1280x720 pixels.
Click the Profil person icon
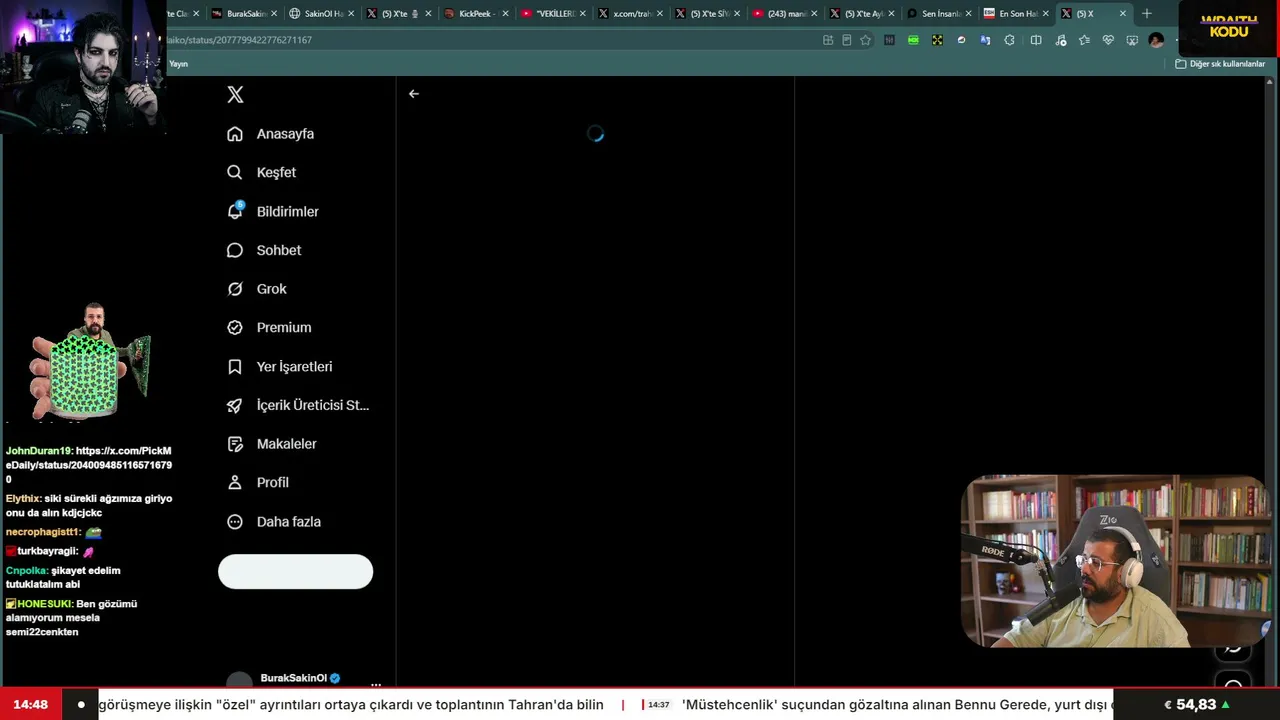click(235, 482)
